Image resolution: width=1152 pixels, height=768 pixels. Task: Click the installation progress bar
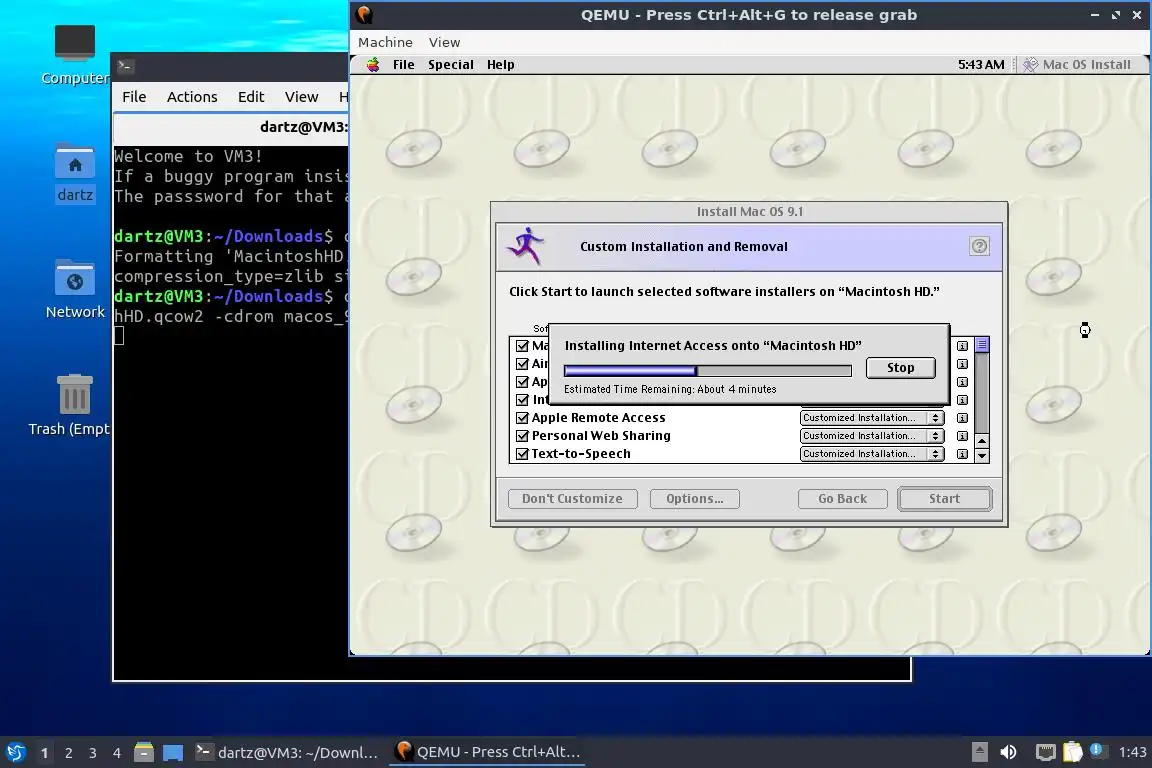(708, 370)
